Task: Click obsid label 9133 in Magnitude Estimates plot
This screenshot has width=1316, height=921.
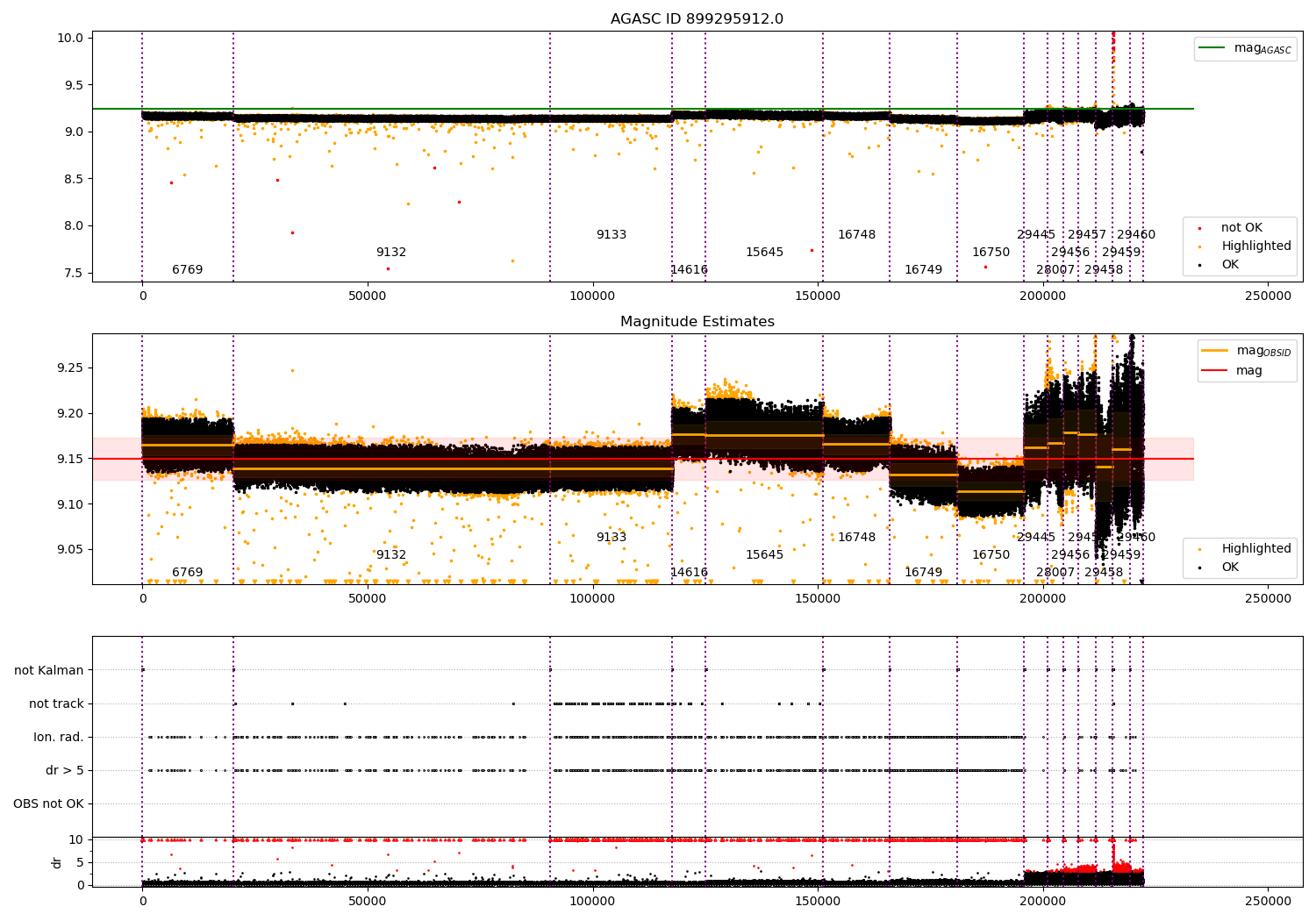Action: pos(612,538)
